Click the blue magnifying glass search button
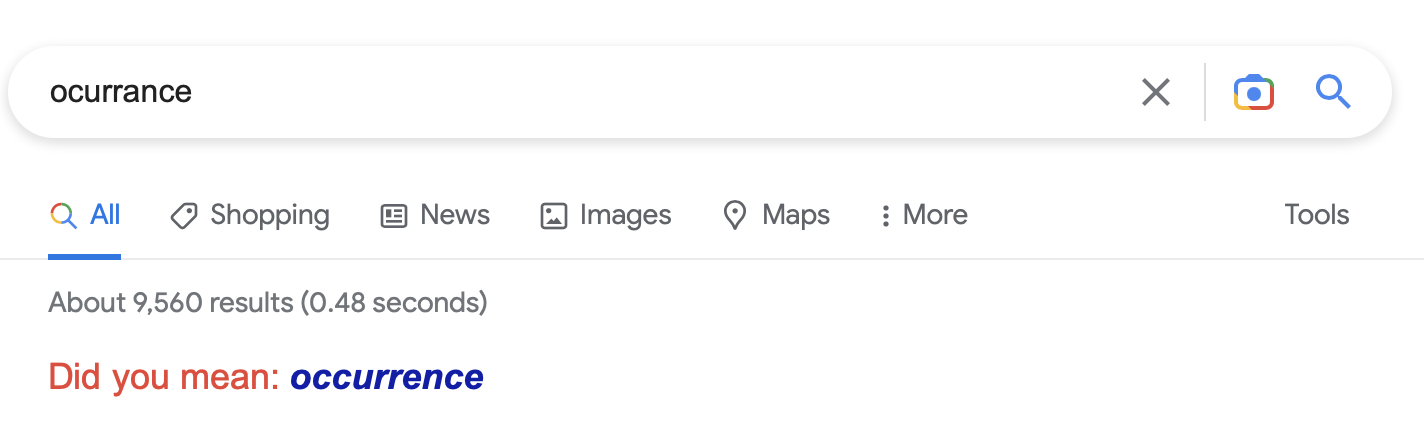Viewport: 1424px width, 434px height. point(1333,93)
